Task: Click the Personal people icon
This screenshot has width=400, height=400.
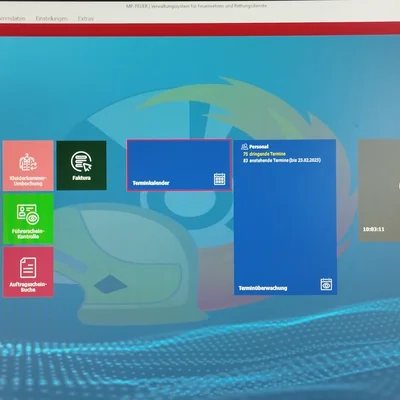Action: pos(244,146)
